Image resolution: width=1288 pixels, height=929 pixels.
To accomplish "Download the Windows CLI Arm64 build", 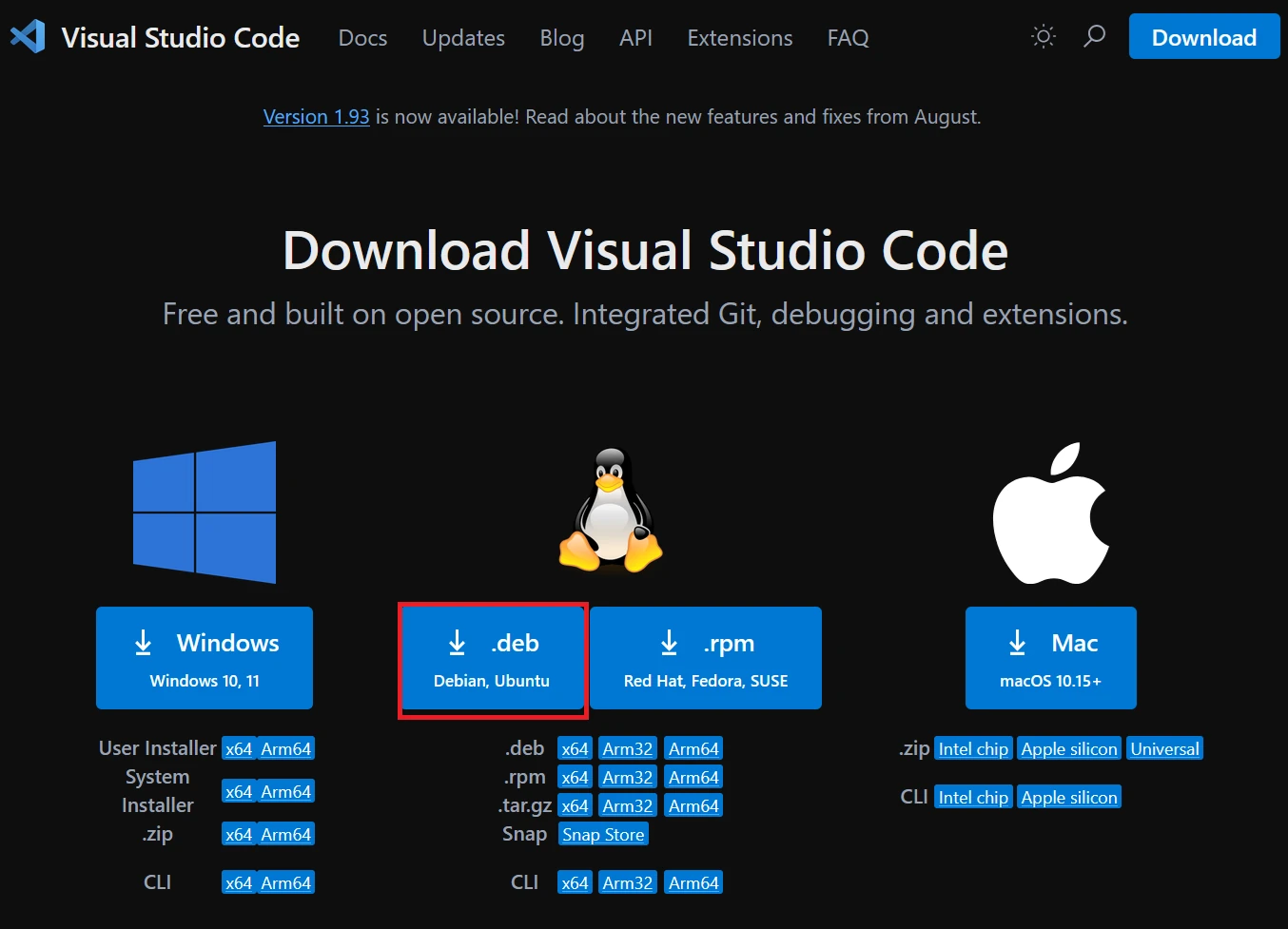I will click(x=286, y=883).
